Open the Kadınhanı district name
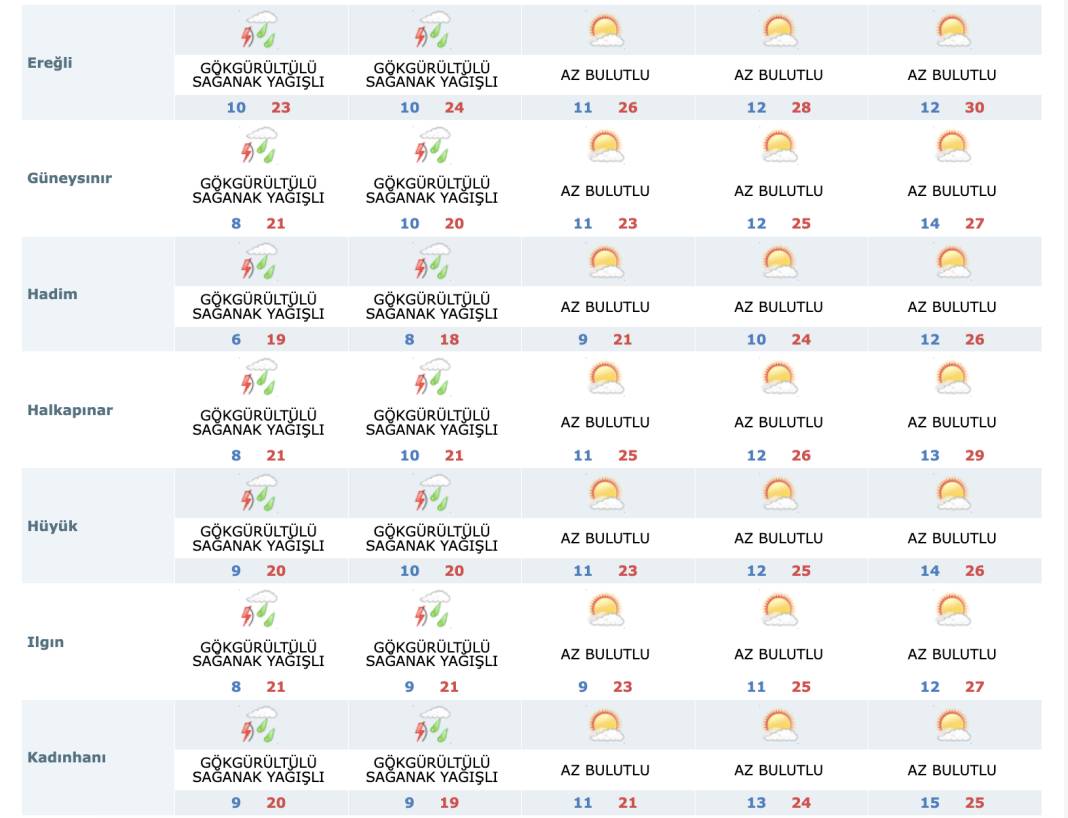This screenshot has width=1068, height=818. tap(67, 757)
